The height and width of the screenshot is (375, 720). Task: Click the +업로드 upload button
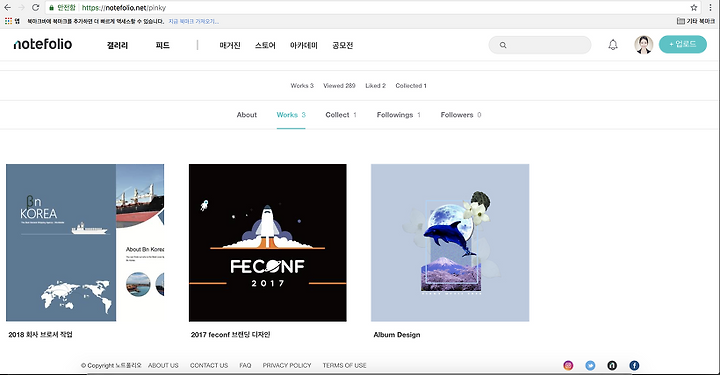pyautogui.click(x=683, y=45)
